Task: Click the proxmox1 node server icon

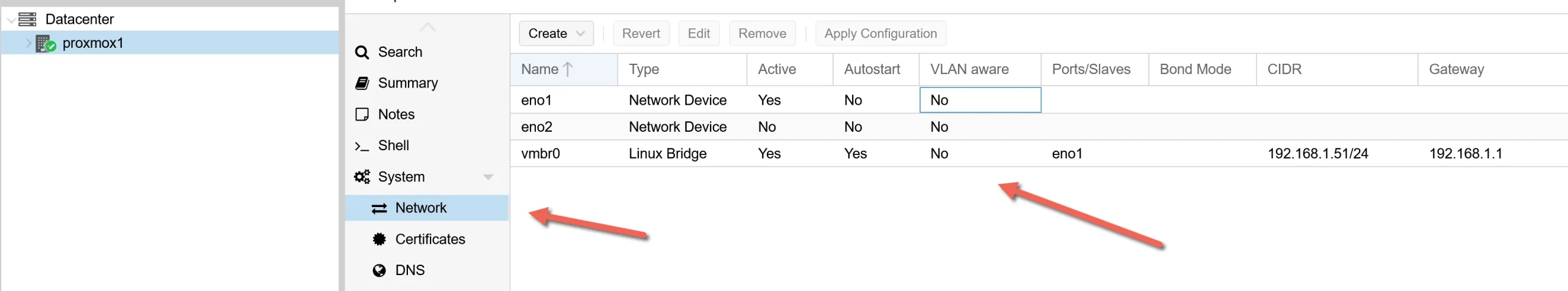Action: 45,43
